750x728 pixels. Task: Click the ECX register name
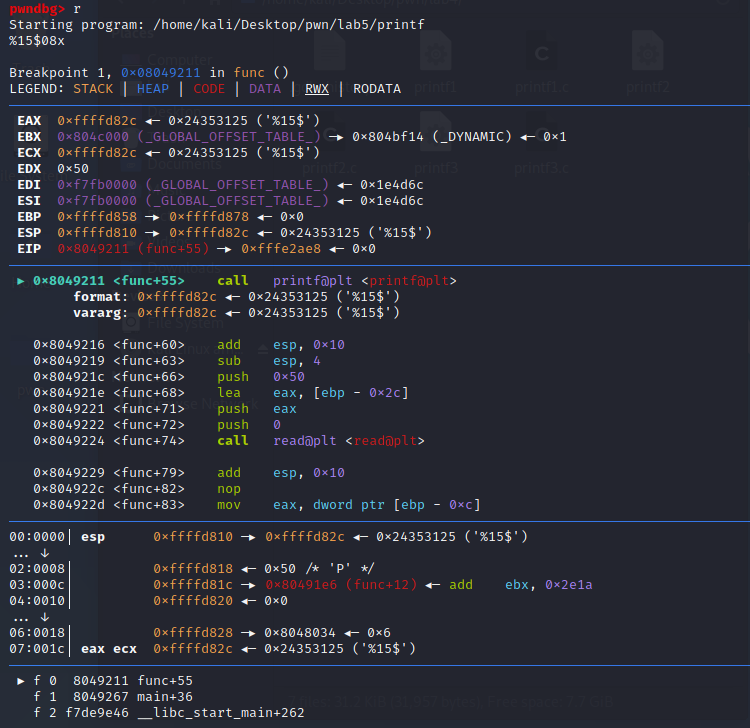(x=29, y=153)
